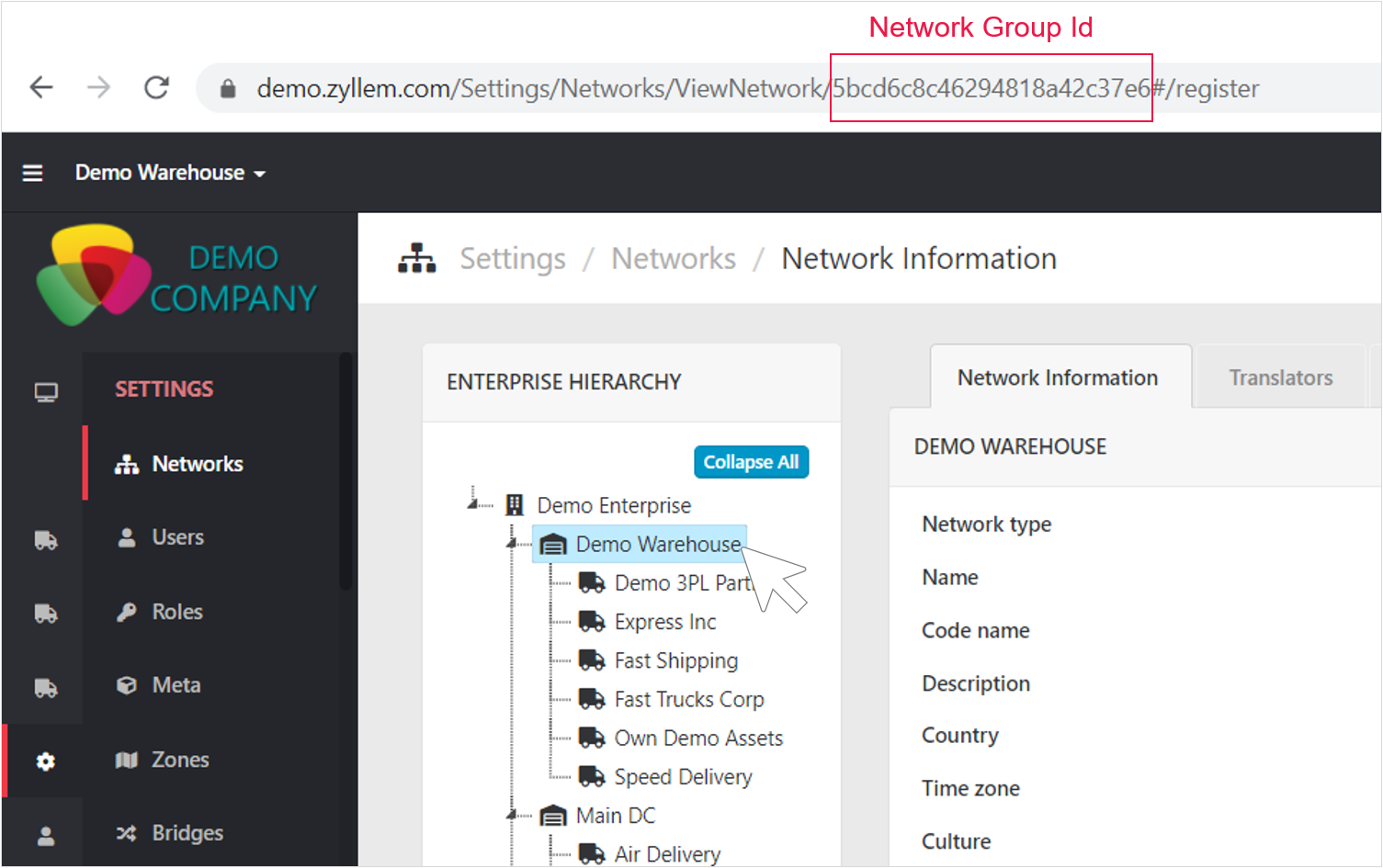Select Own Demo Assets in hierarchy
Image resolution: width=1383 pixels, height=868 pixels.
click(x=698, y=738)
